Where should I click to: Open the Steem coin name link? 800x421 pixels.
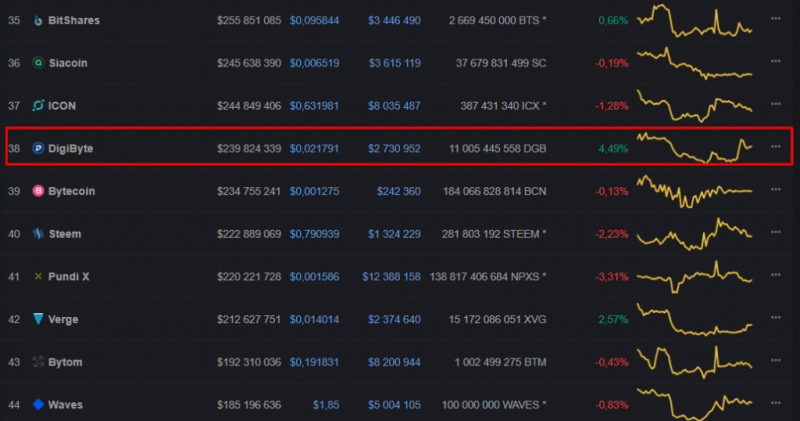[x=65, y=234]
